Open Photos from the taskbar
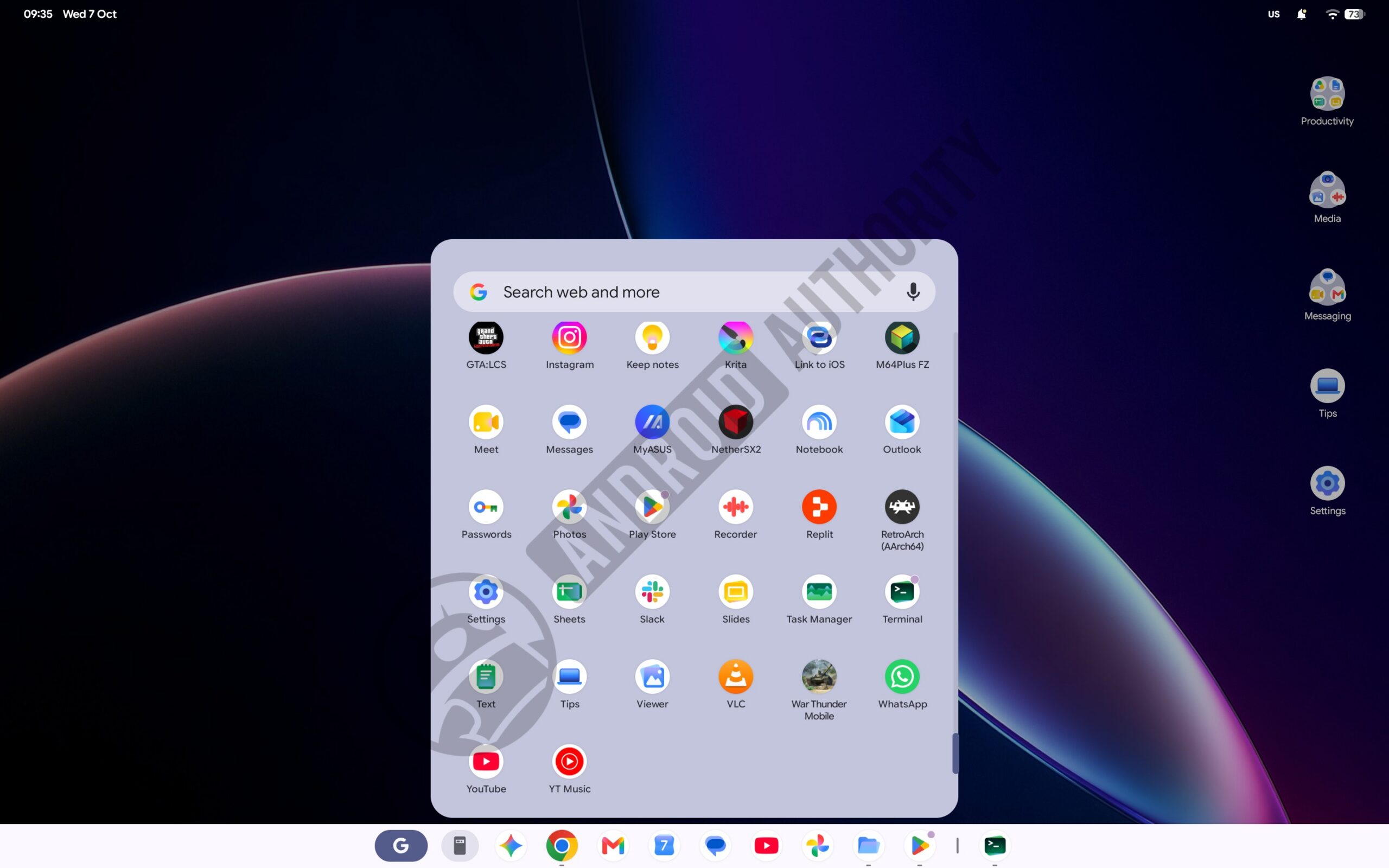 (817, 846)
